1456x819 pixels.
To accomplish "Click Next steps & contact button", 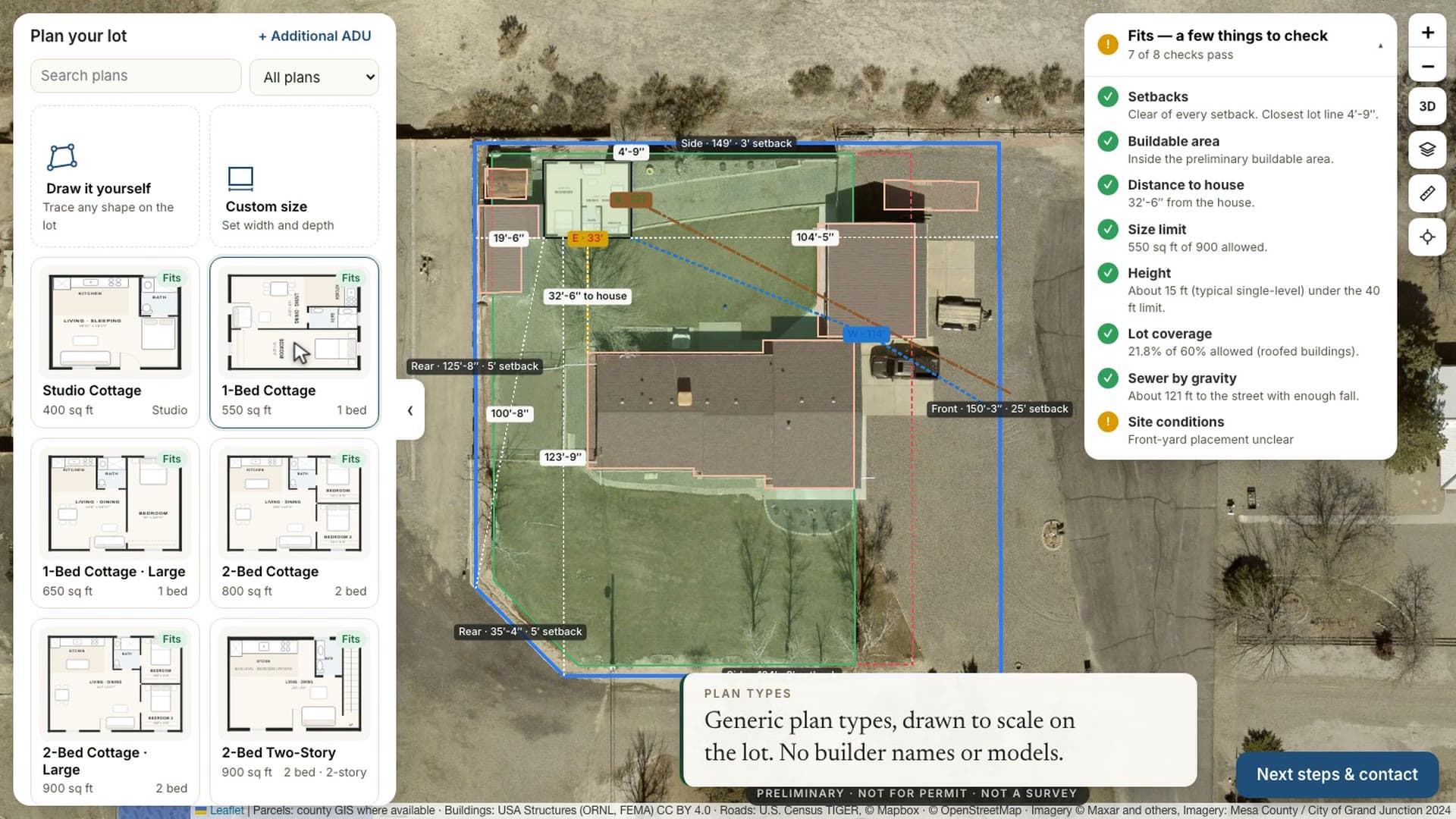I will tap(1337, 774).
